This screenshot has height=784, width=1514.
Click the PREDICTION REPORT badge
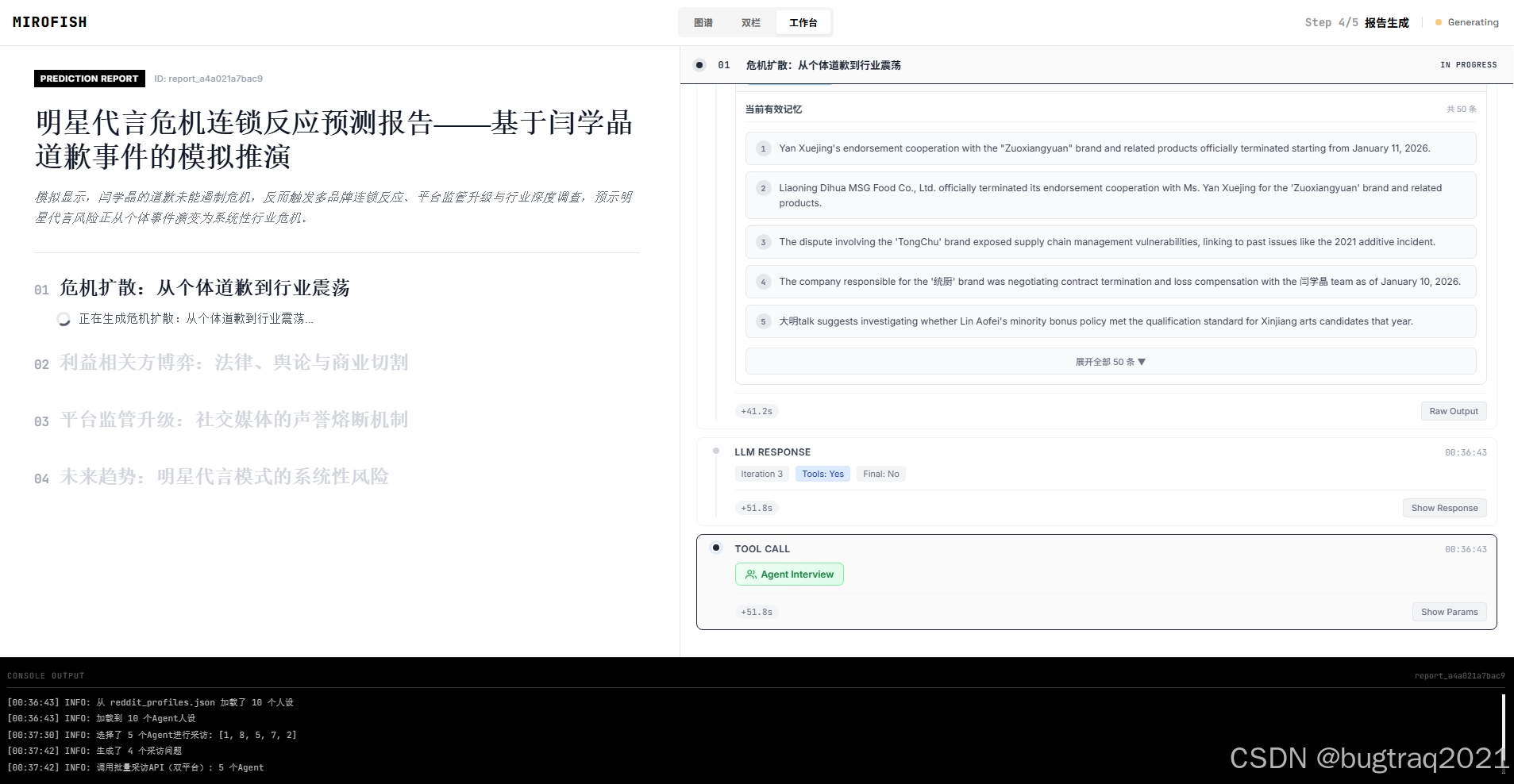90,79
